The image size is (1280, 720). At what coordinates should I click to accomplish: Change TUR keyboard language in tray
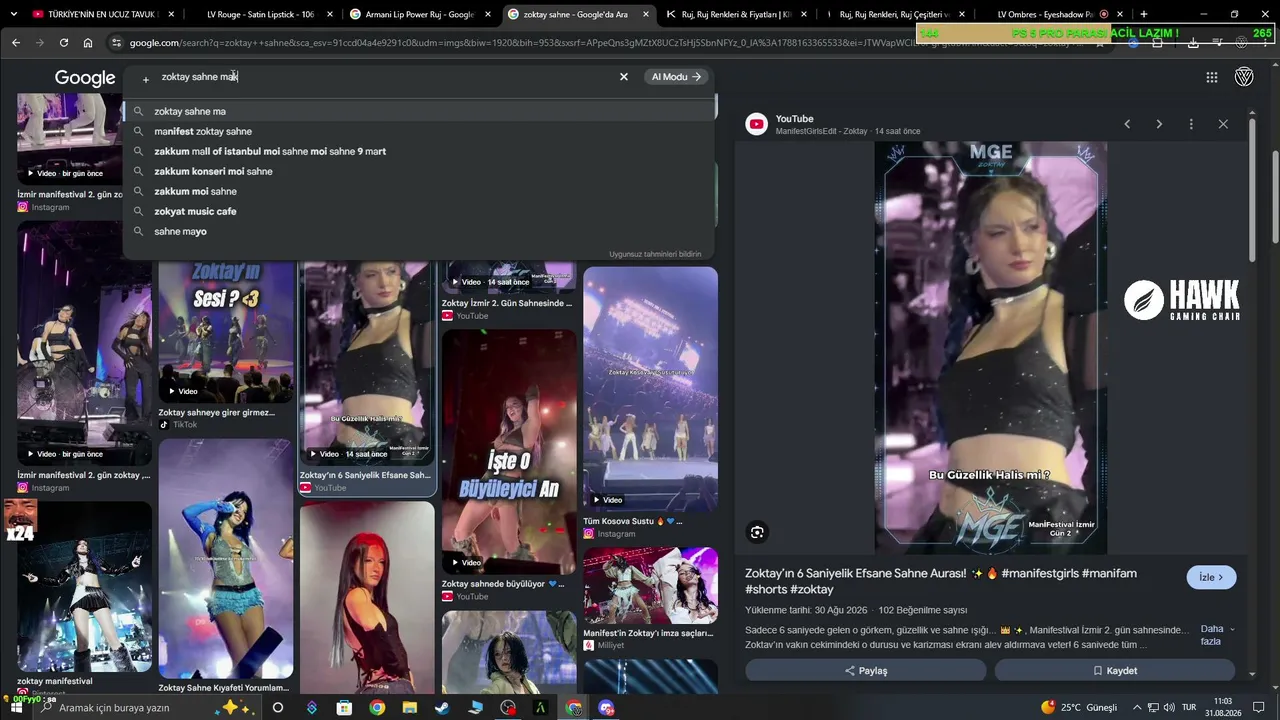click(1189, 708)
